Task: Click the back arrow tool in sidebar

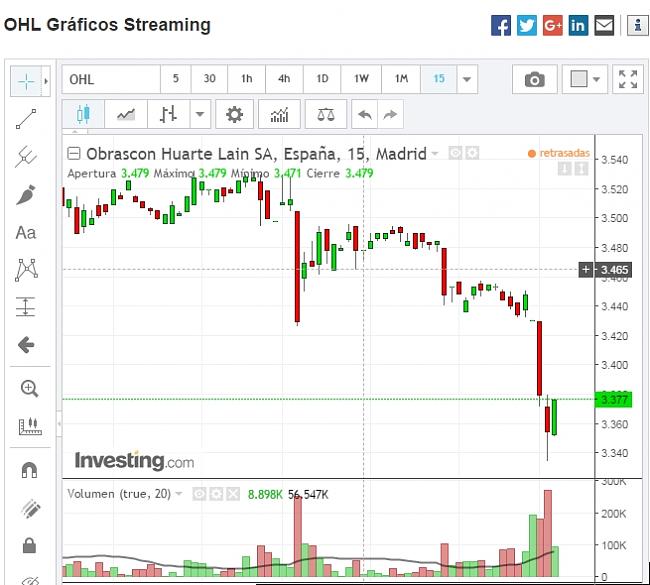Action: tap(26, 345)
